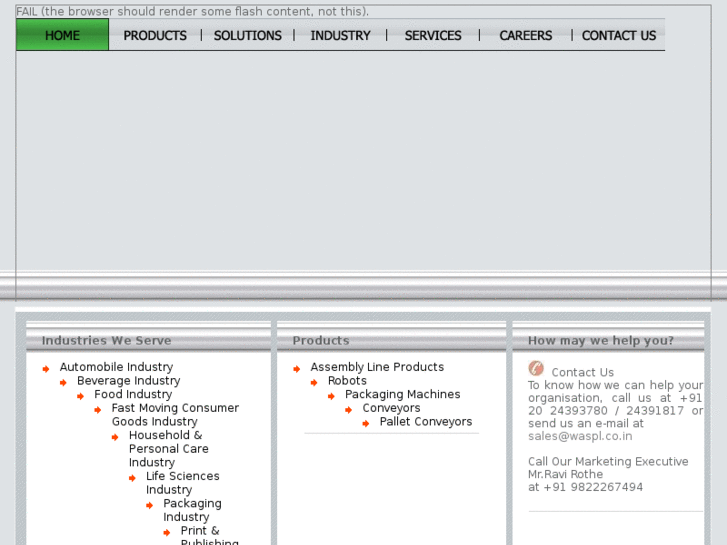Click the orange arrow beside Fast Moving Consumer
The width and height of the screenshot is (727, 545).
(x=97, y=410)
